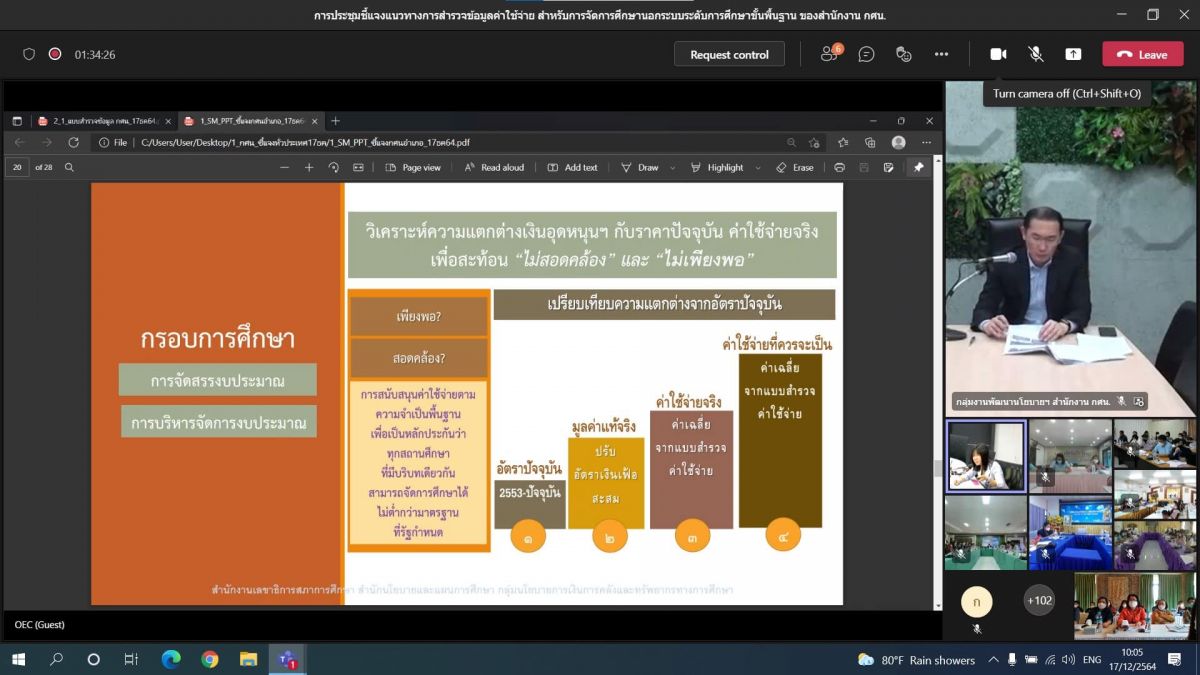Image resolution: width=1200 pixels, height=675 pixels.
Task: Click the PDF save as icon
Action: coord(888,167)
